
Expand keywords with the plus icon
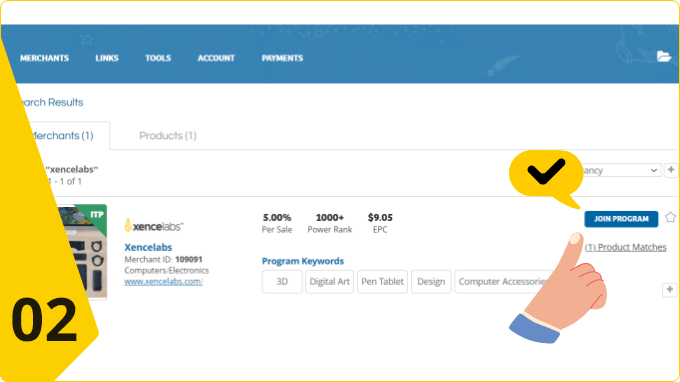670,290
